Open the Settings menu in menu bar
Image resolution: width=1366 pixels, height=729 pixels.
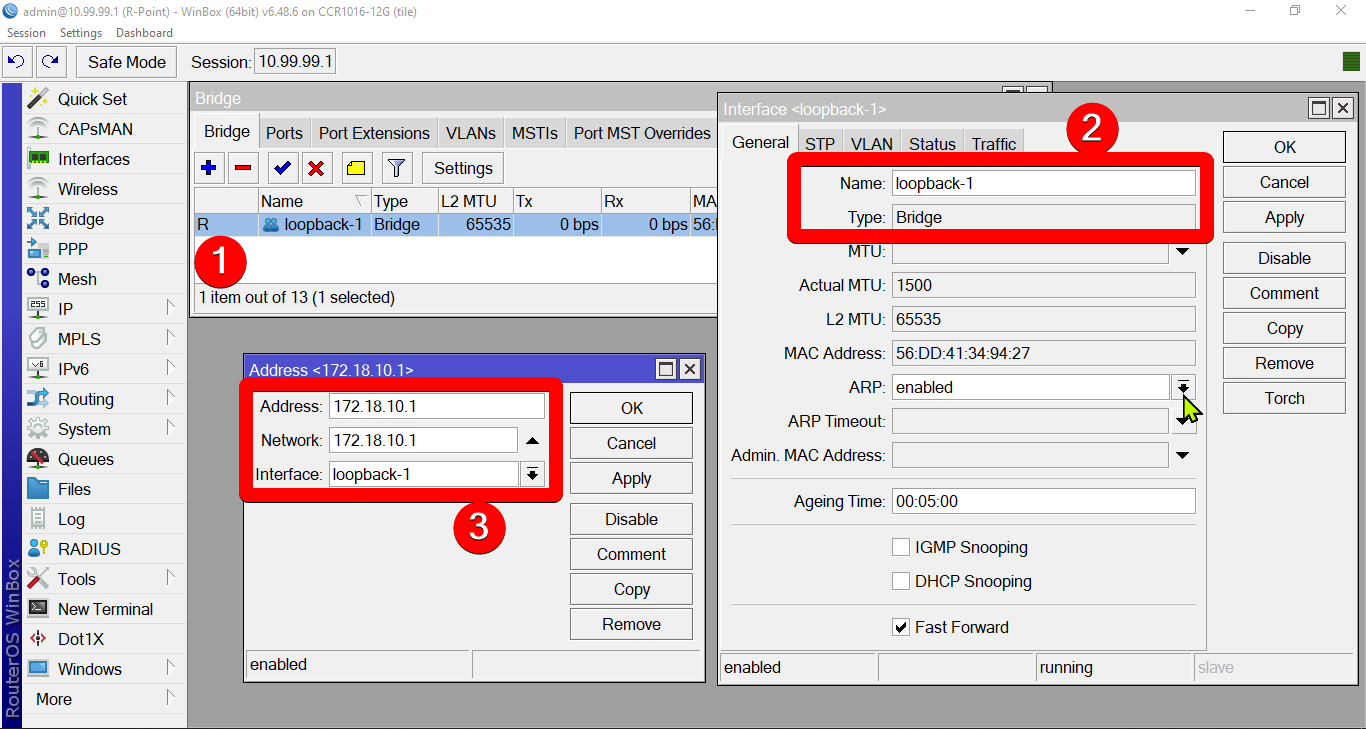pyautogui.click(x=81, y=33)
